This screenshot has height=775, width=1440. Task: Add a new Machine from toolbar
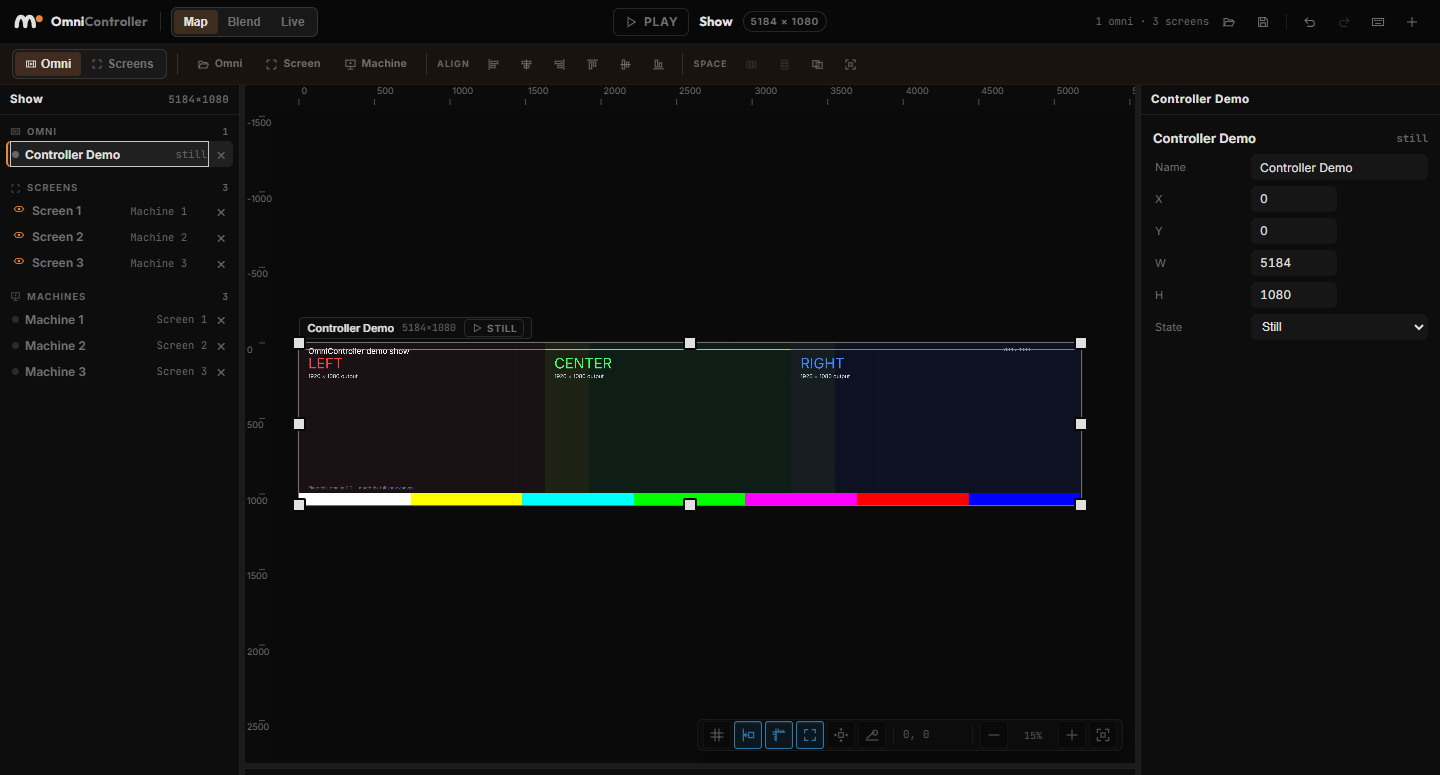point(376,64)
